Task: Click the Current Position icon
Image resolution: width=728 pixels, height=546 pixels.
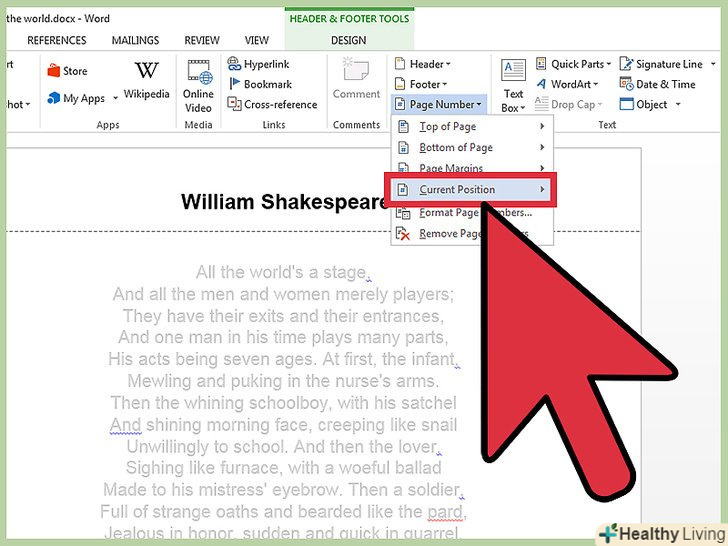Action: pos(403,189)
